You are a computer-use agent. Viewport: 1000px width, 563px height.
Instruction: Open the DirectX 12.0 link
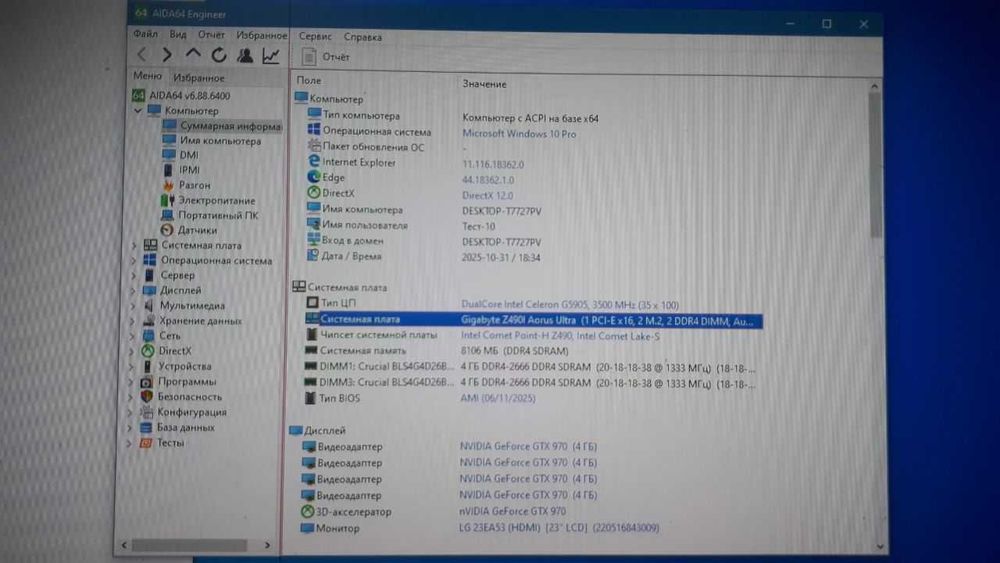click(x=487, y=196)
